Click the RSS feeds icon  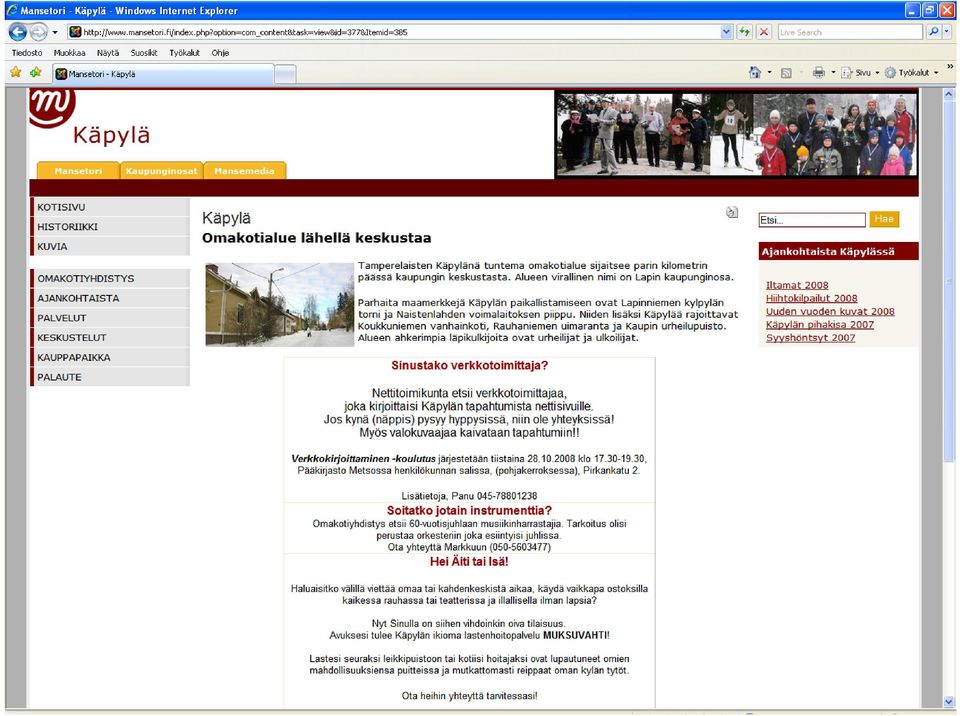[x=786, y=73]
